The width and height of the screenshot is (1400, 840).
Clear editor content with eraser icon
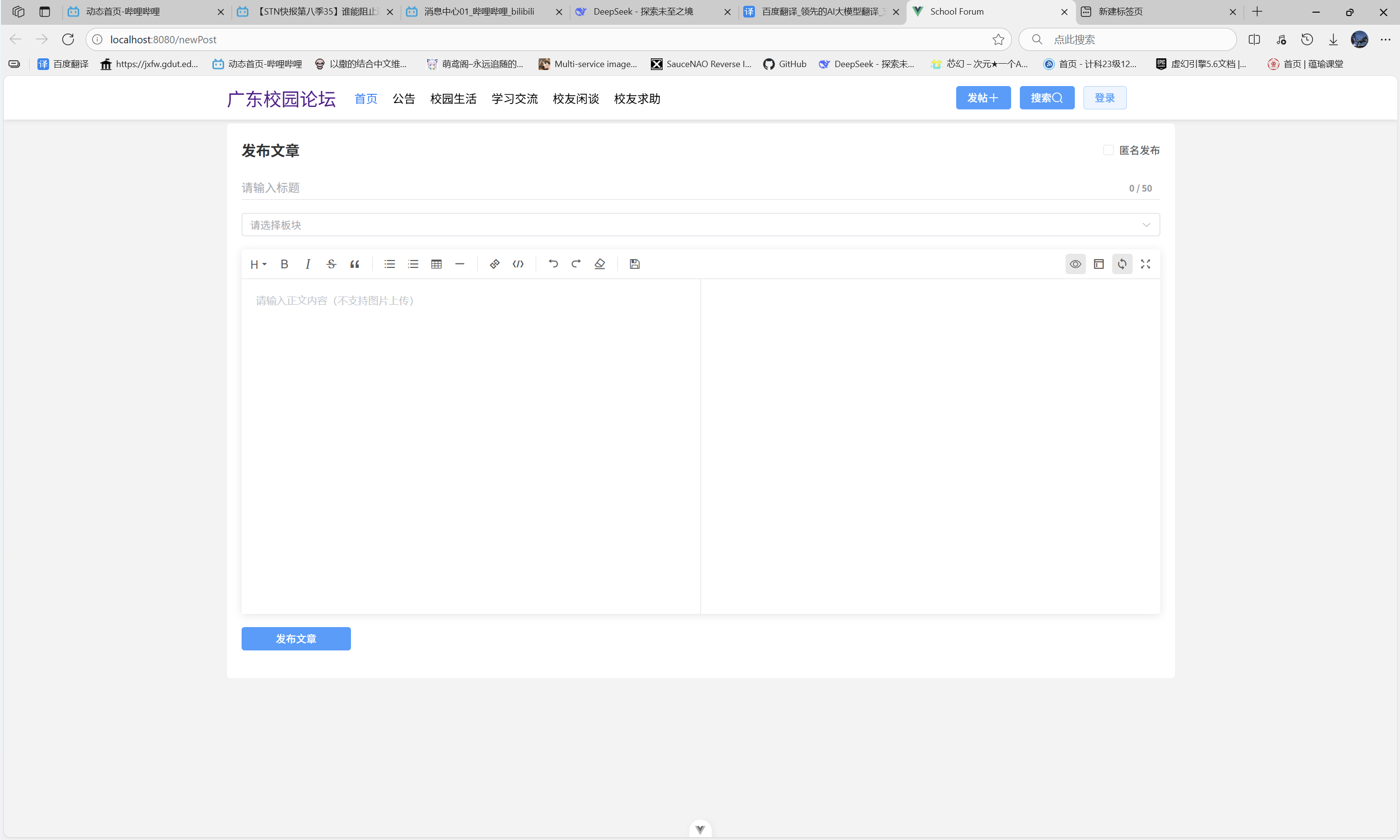(600, 264)
